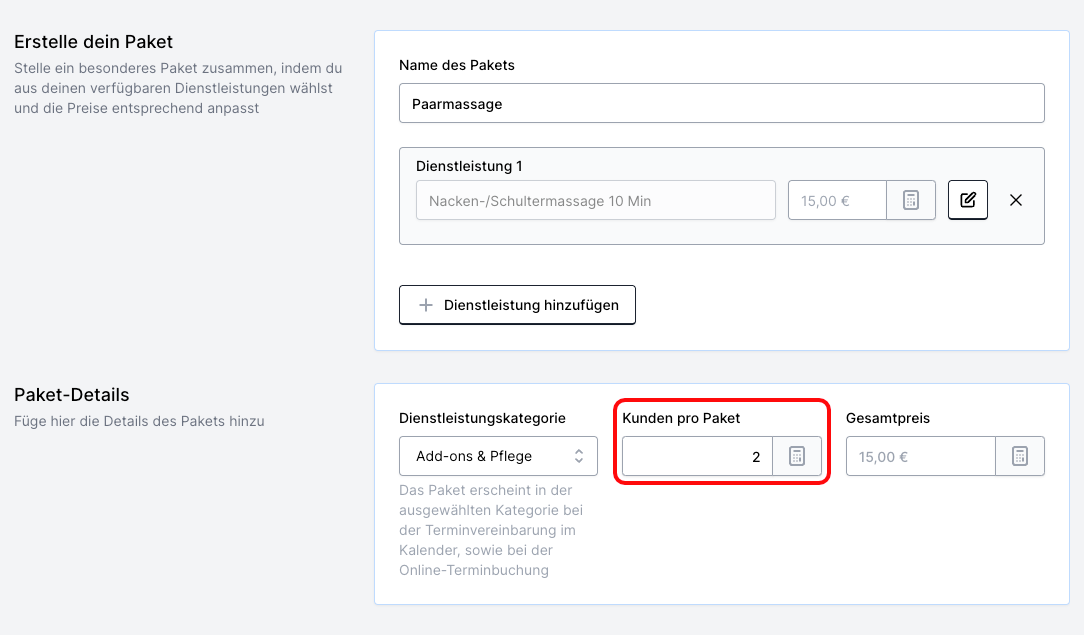Click the 15,00 € price field of Dienstleistung 1
Viewport: 1084px width, 635px height.
[x=837, y=200]
